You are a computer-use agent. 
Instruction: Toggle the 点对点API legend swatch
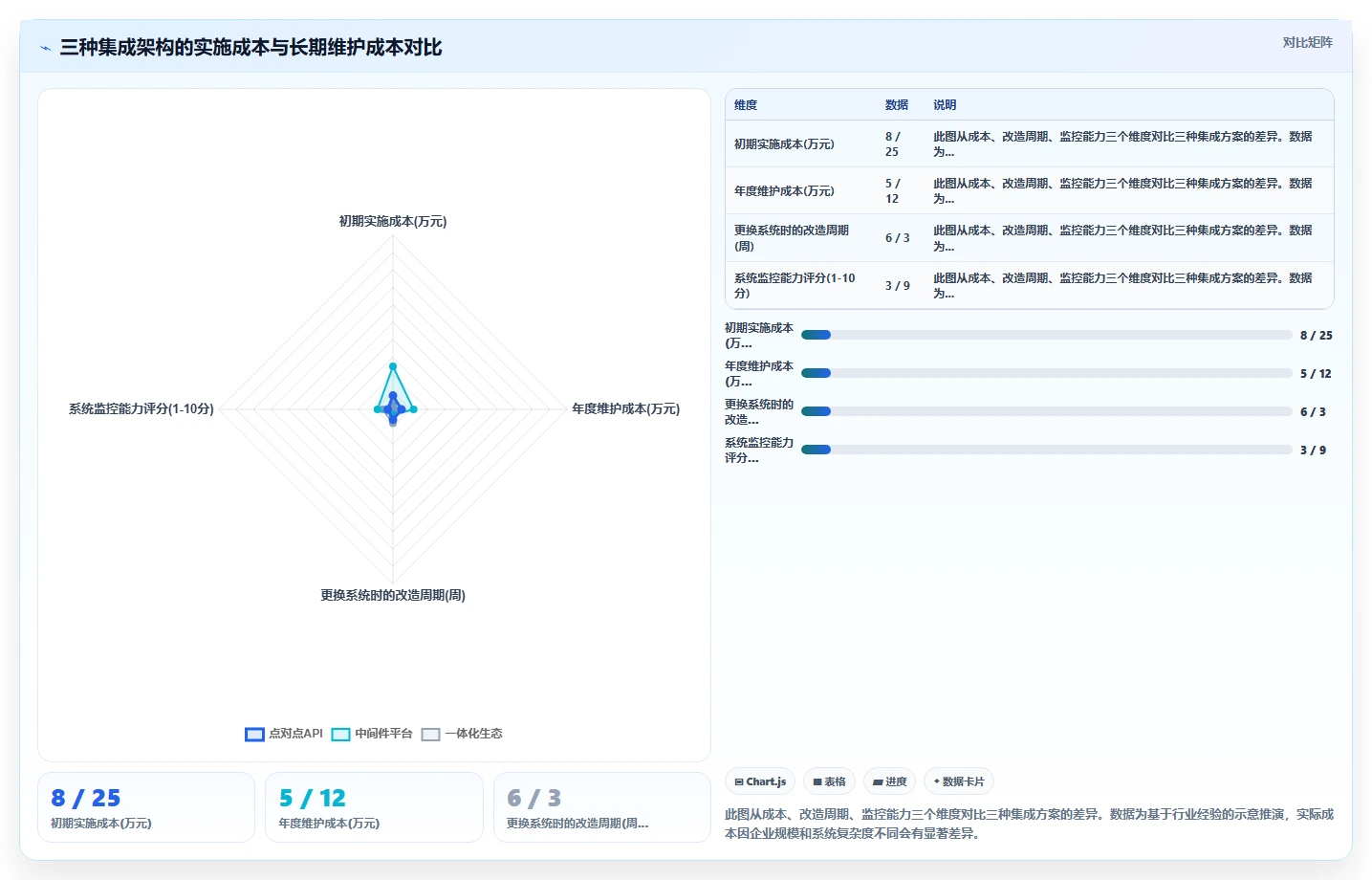coord(254,734)
